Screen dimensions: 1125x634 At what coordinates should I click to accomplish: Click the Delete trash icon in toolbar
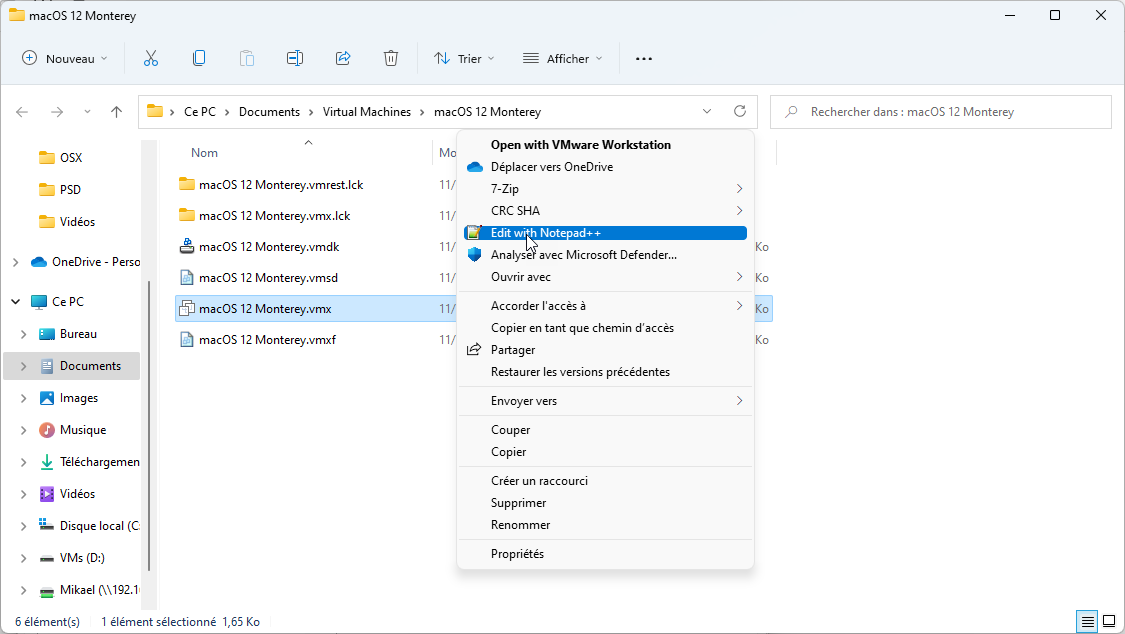tap(391, 59)
